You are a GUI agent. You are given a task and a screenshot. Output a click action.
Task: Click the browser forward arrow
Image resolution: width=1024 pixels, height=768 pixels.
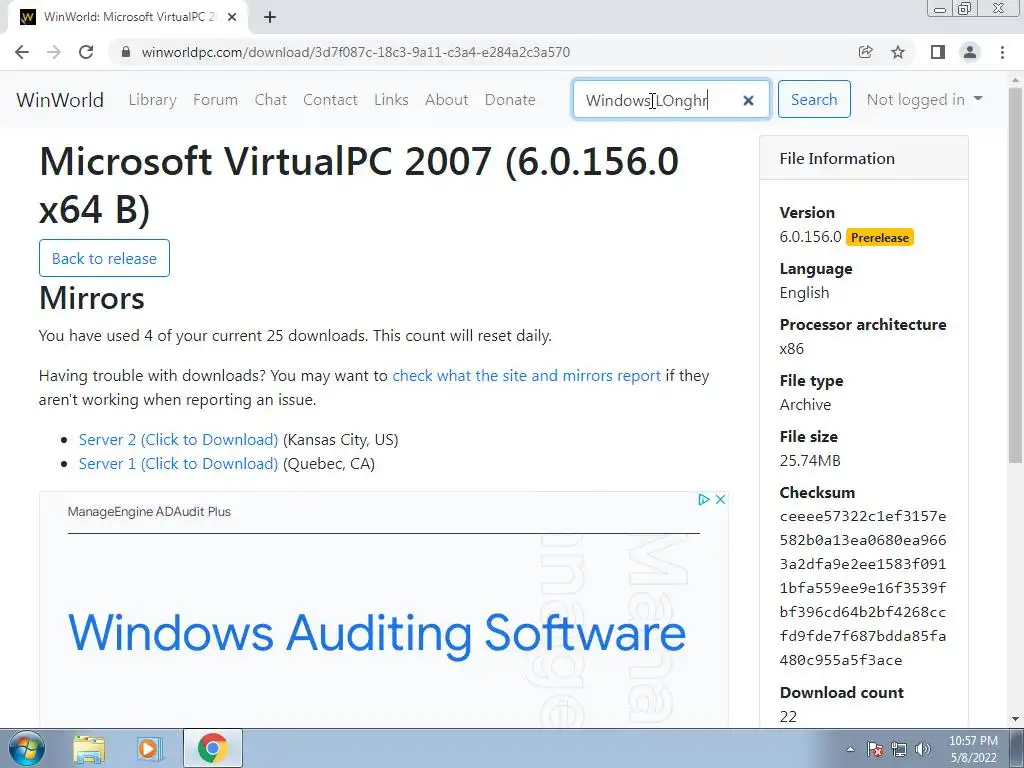[x=54, y=52]
